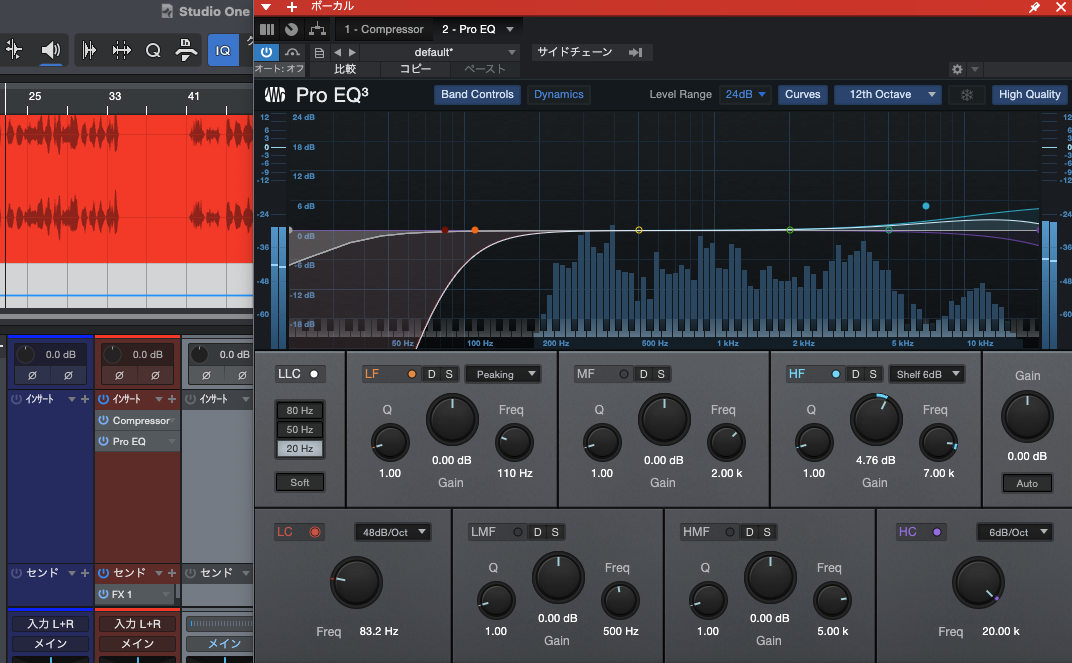Open the LF filter type Peaking dropdown
Image resolution: width=1072 pixels, height=663 pixels.
[x=503, y=374]
